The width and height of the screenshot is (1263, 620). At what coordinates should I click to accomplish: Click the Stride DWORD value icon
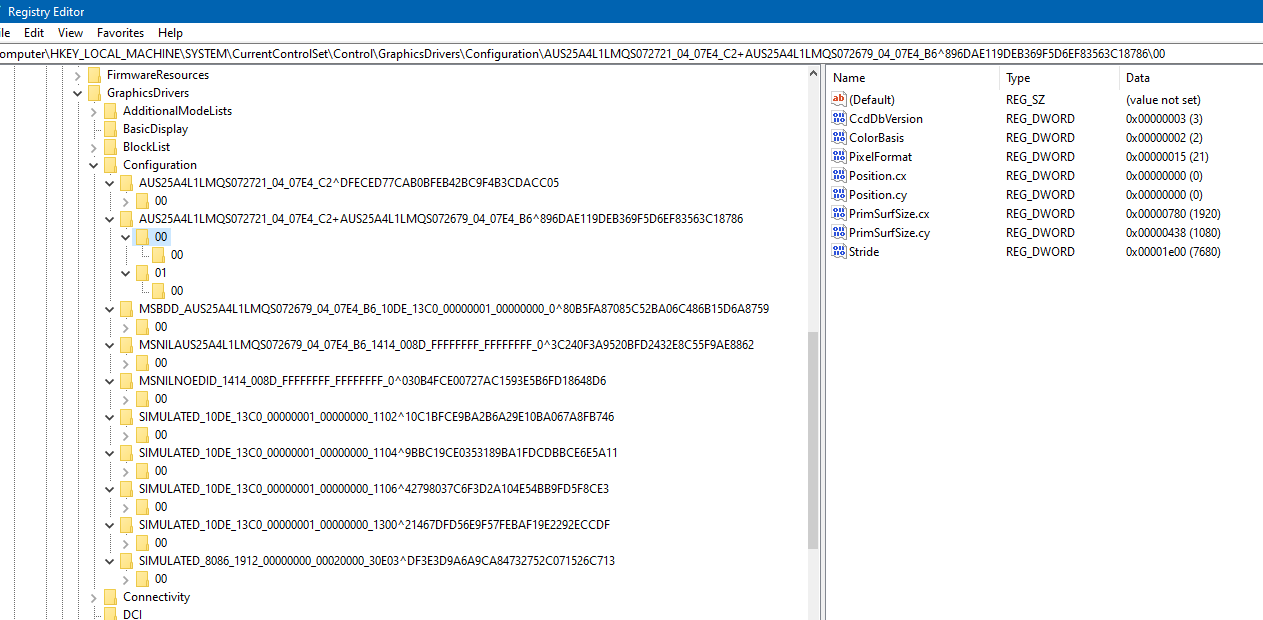pyautogui.click(x=839, y=252)
